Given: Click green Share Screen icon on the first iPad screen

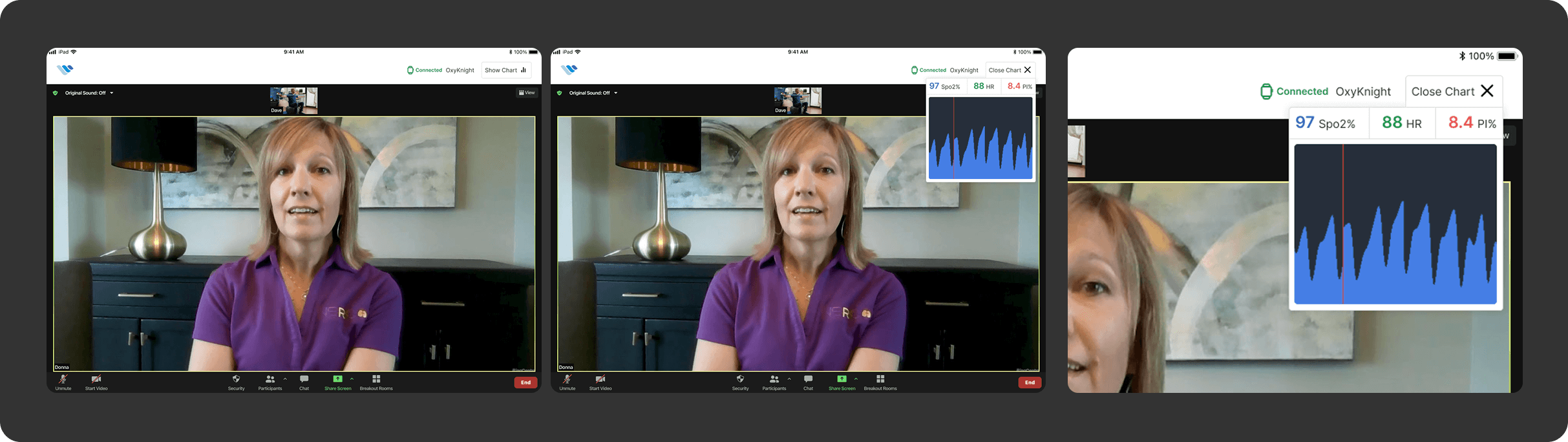Looking at the screenshot, I should 337,379.
